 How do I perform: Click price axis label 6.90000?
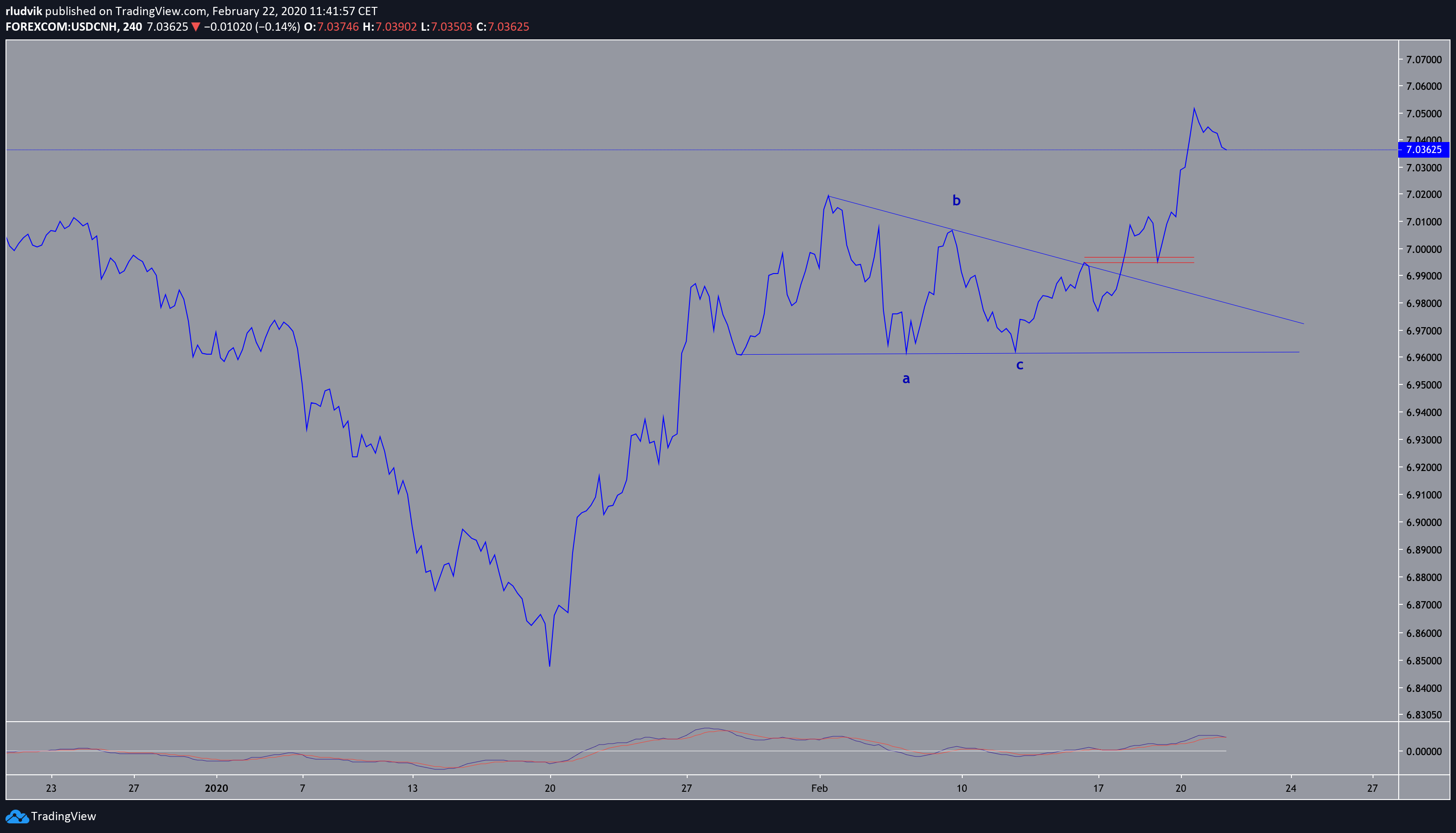point(1423,522)
